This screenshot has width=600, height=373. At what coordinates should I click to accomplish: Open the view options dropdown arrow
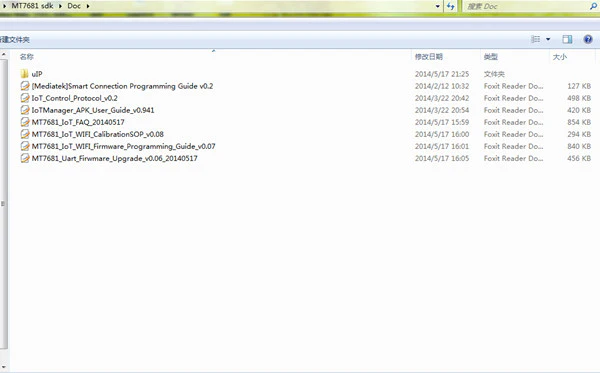(x=548, y=39)
